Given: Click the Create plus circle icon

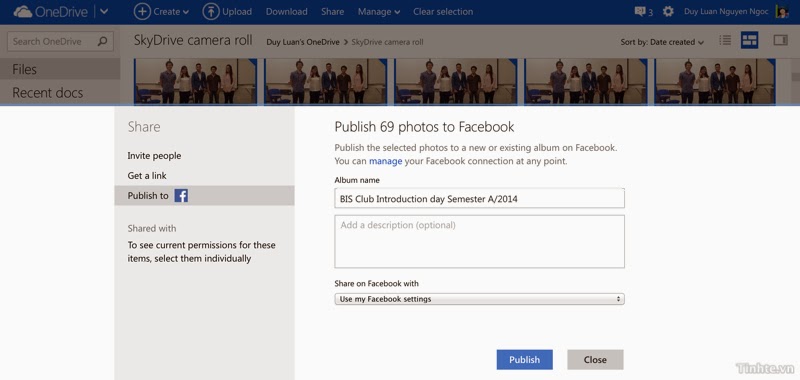Looking at the screenshot, I should click(142, 11).
